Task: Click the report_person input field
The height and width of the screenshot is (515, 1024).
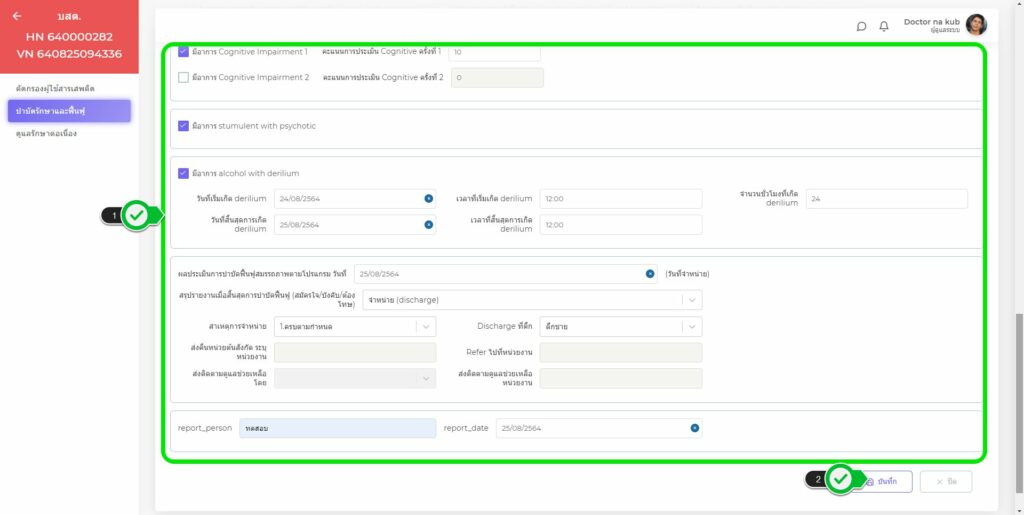Action: coord(337,428)
